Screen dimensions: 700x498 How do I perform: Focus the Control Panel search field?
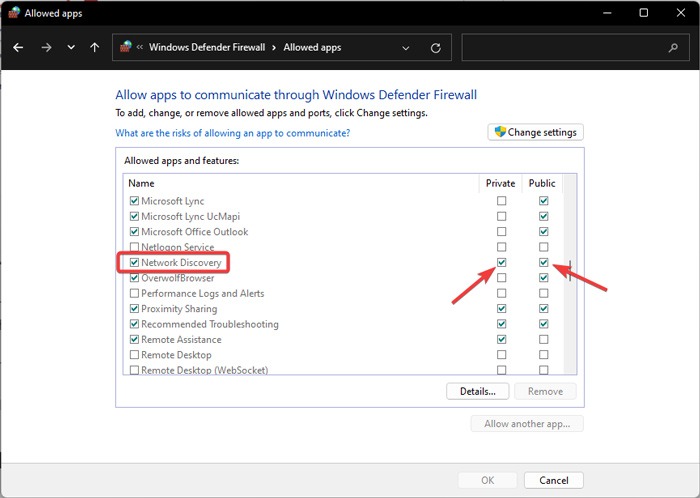tap(575, 47)
